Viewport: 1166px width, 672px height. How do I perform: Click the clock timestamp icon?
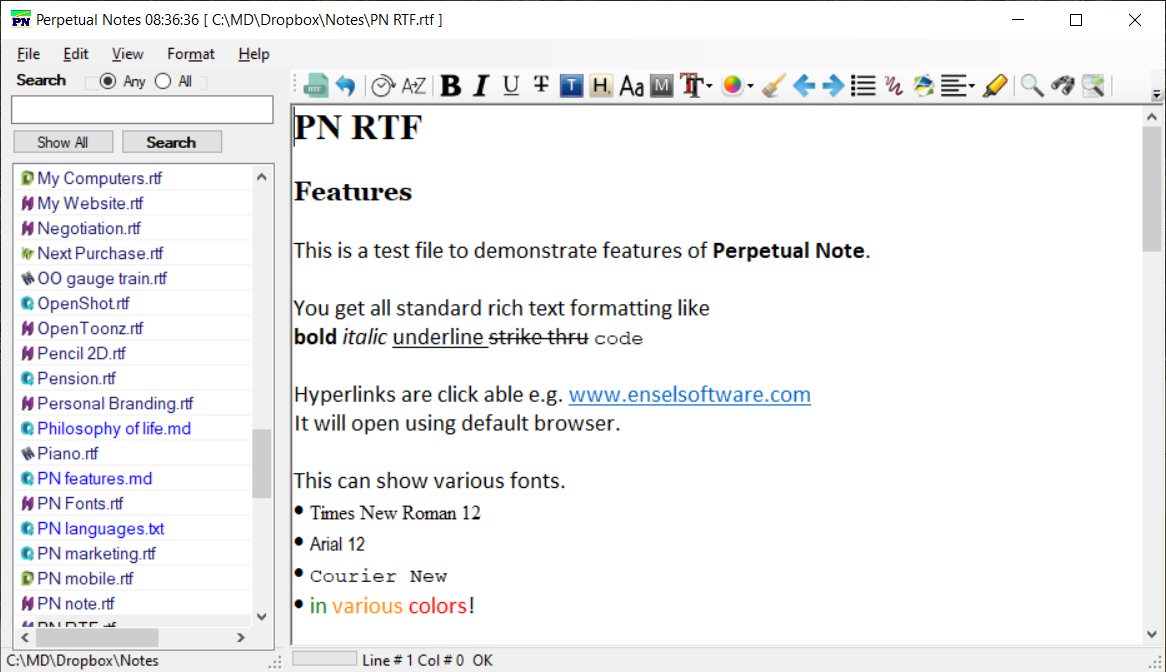382,86
